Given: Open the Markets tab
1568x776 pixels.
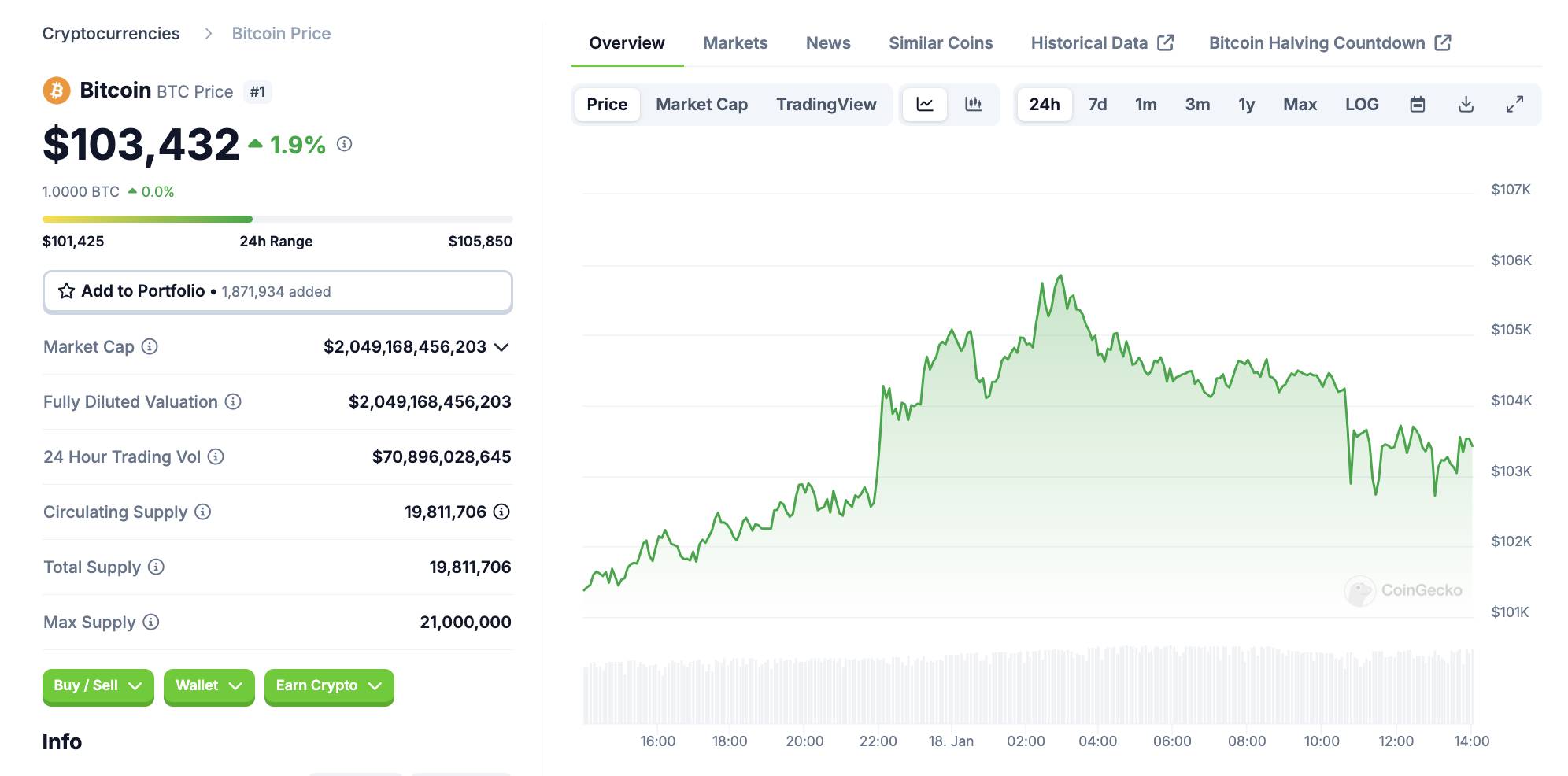Looking at the screenshot, I should [x=735, y=42].
